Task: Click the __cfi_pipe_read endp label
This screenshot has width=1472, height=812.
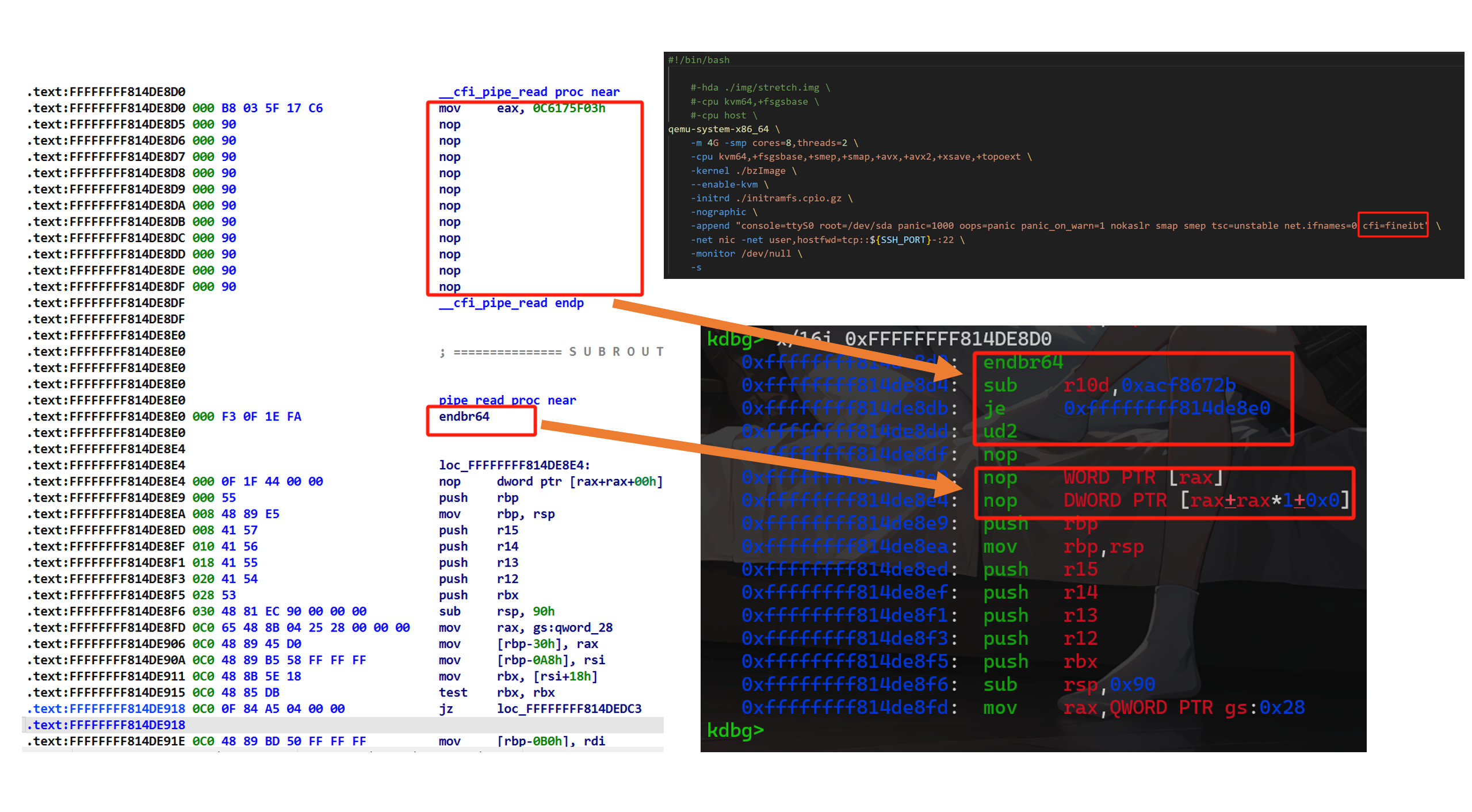Action: 511,303
